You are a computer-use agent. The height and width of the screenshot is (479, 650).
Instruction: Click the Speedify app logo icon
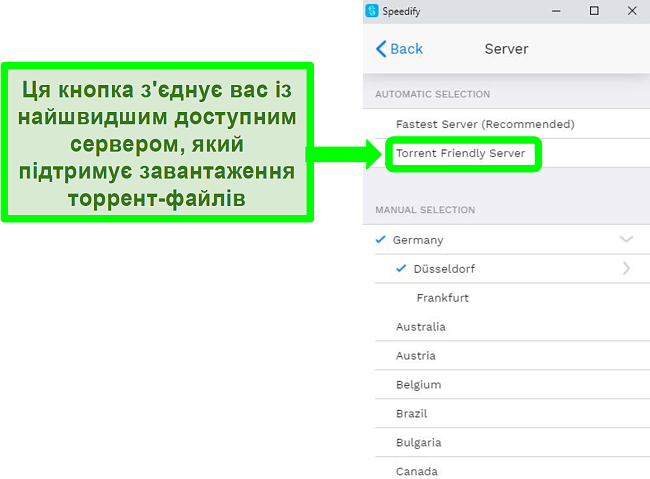372,11
